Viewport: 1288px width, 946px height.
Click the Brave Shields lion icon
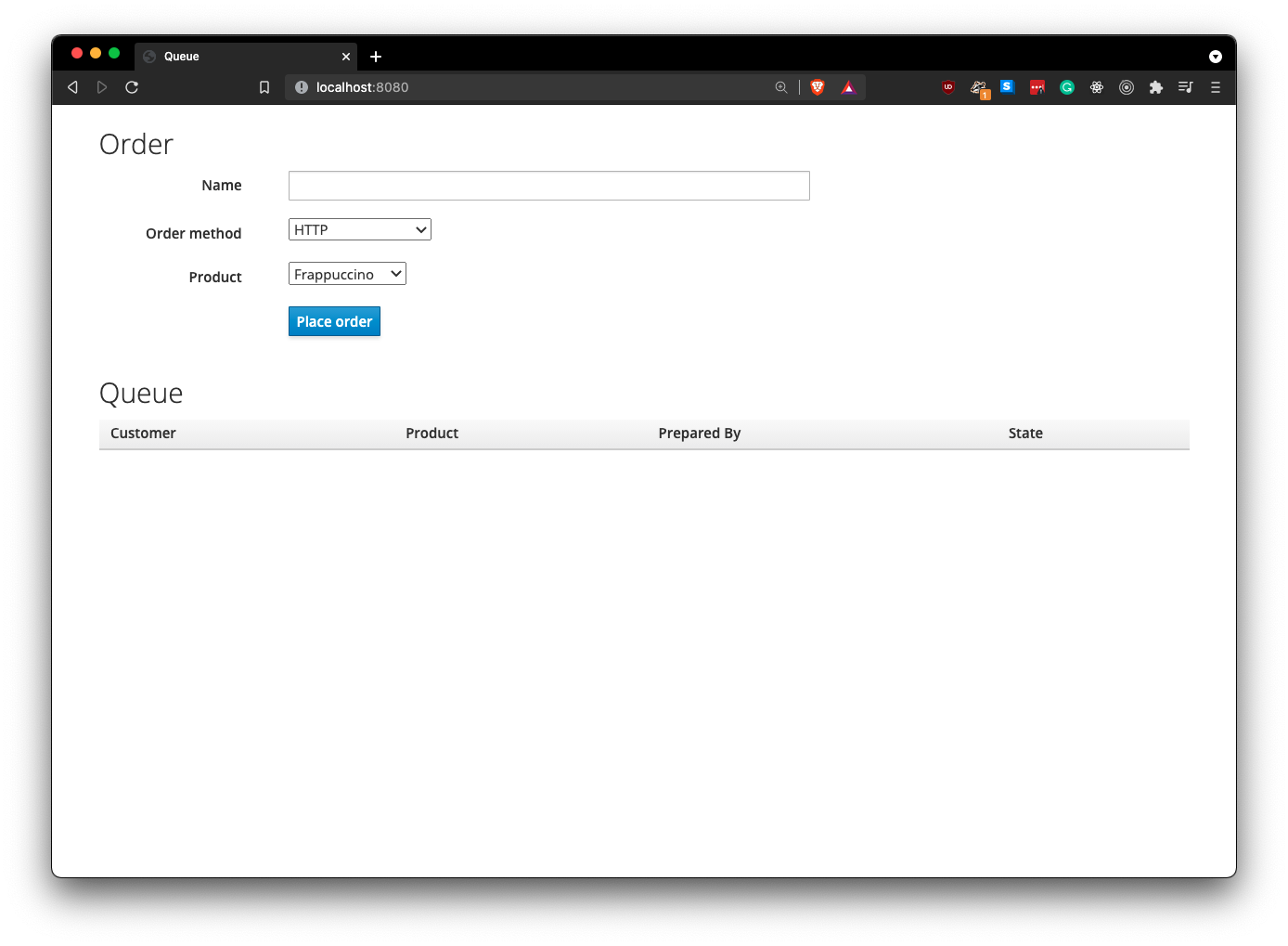[818, 87]
